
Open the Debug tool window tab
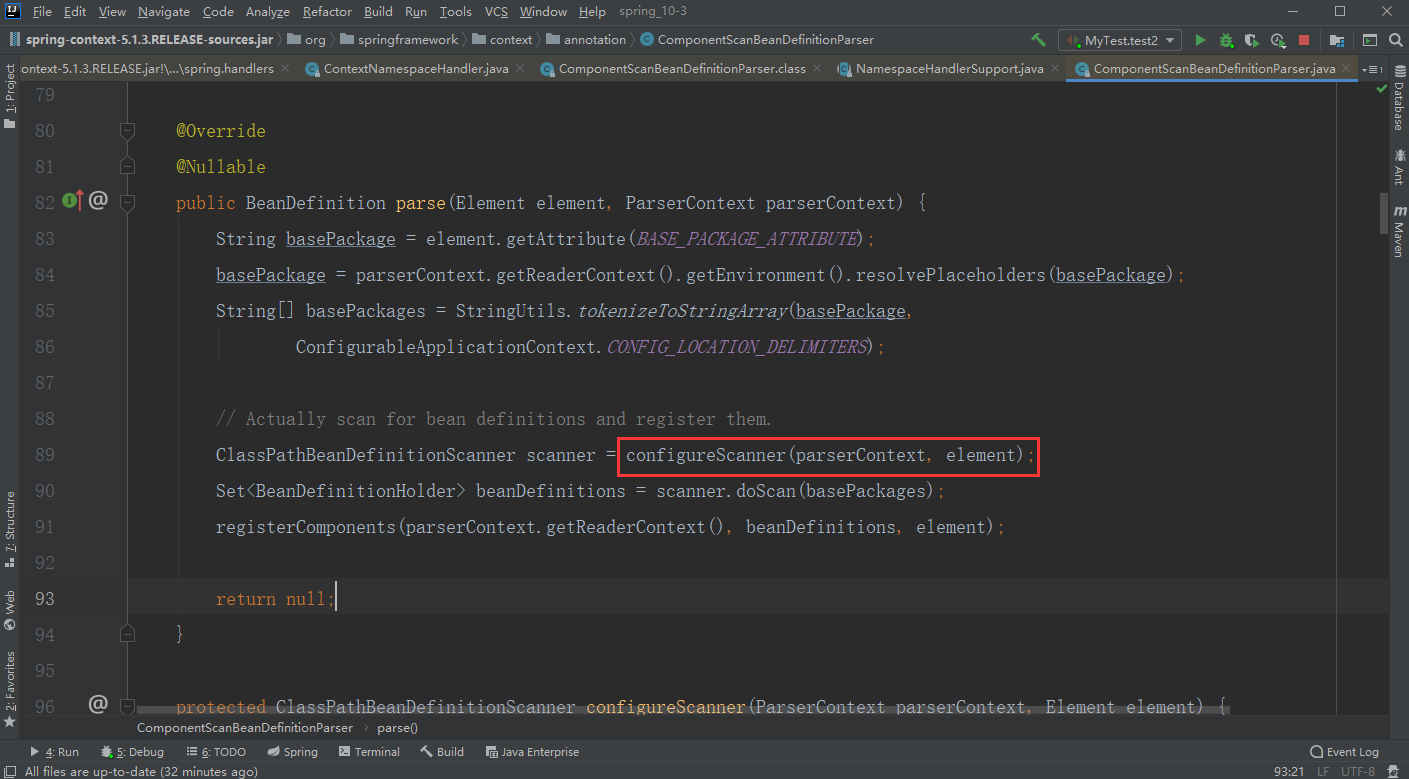coord(133,752)
